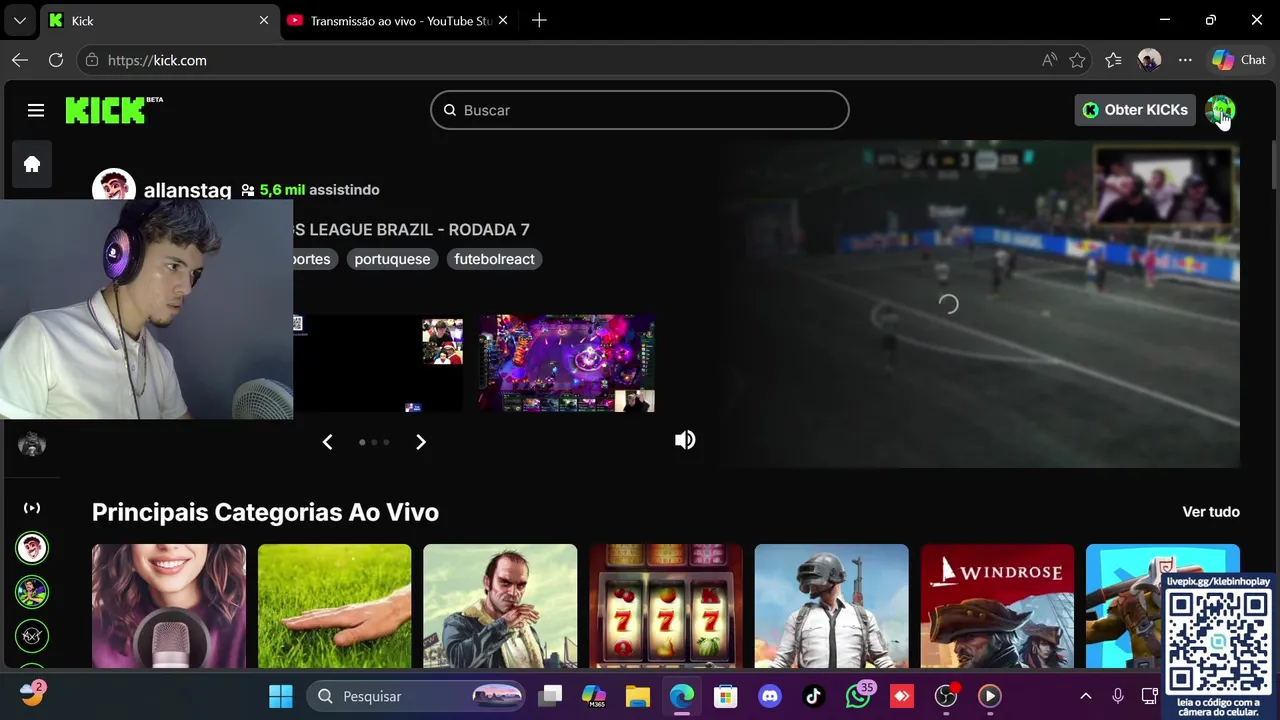Go back in browser
The image size is (1280, 720).
20,60
